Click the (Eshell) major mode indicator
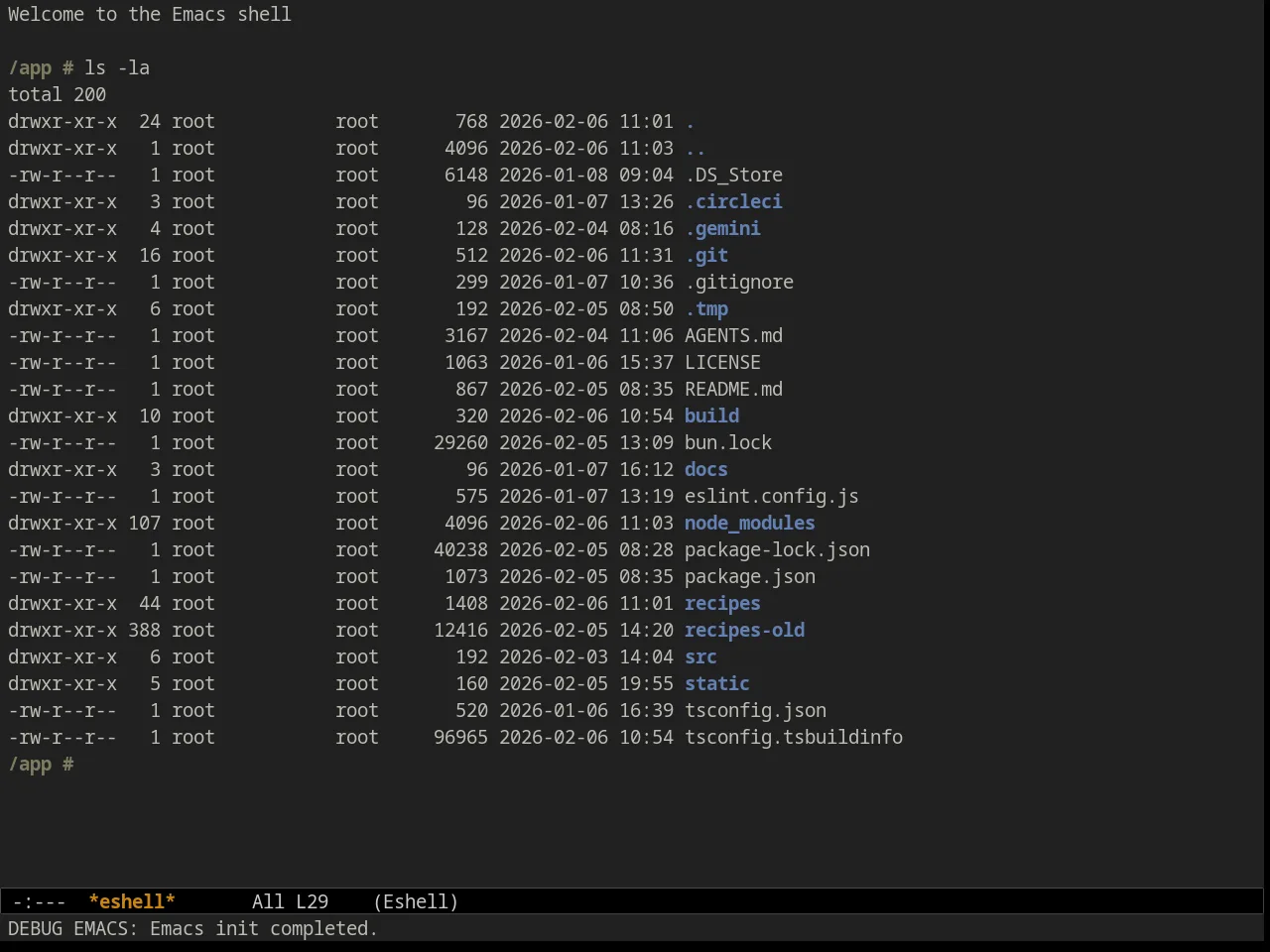Image resolution: width=1270 pixels, height=952 pixels. (x=416, y=901)
